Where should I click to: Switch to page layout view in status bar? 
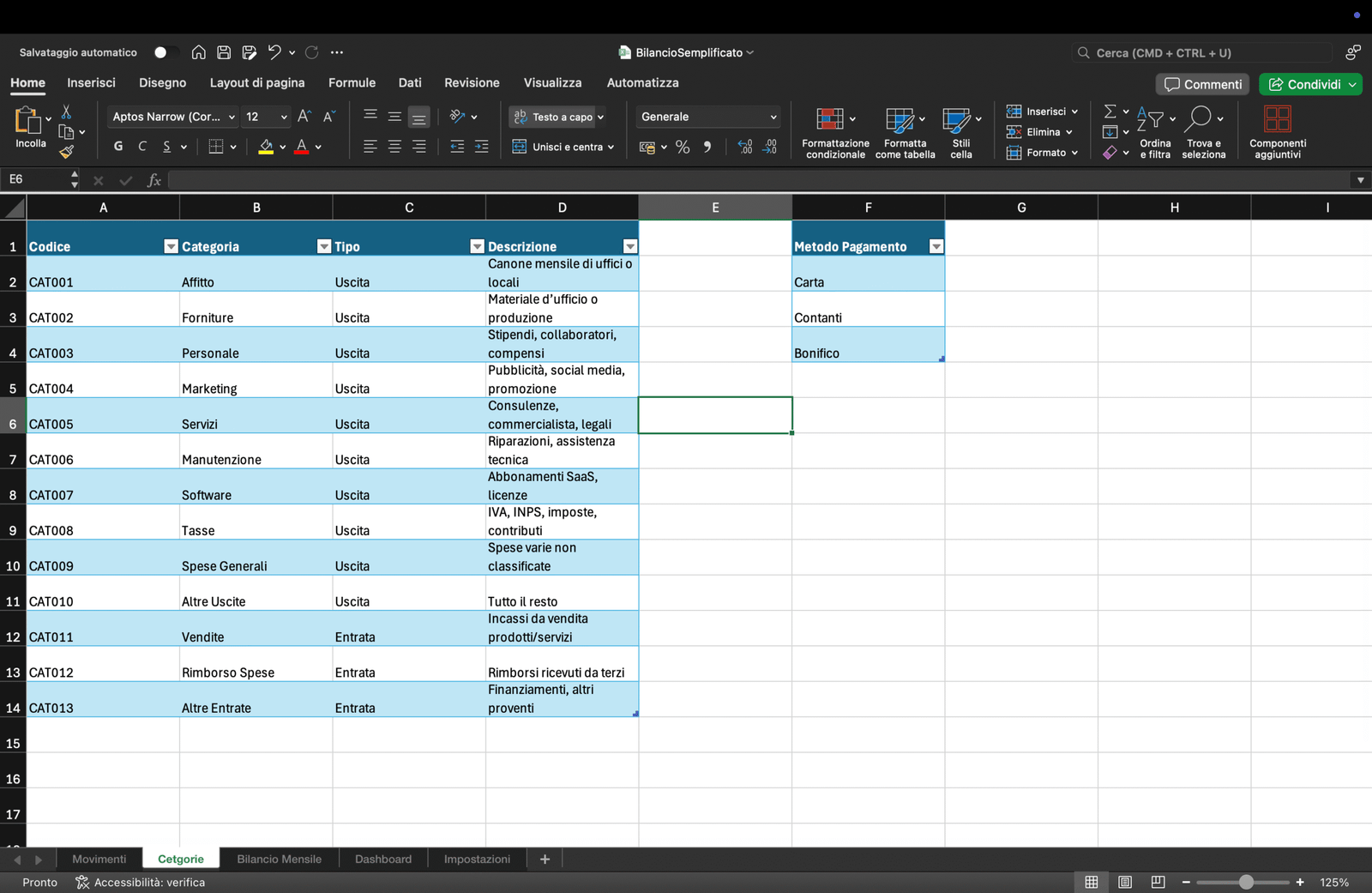click(1125, 882)
